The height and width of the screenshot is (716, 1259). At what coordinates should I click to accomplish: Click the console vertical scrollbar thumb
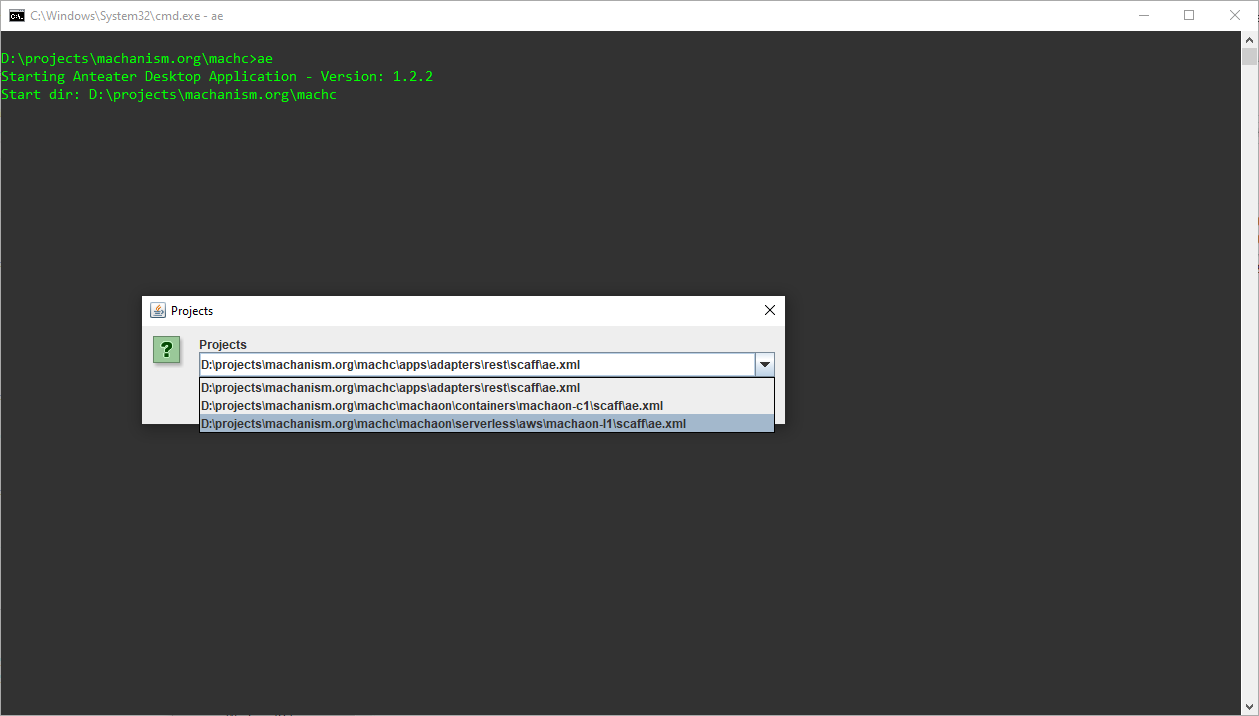pyautogui.click(x=1250, y=56)
